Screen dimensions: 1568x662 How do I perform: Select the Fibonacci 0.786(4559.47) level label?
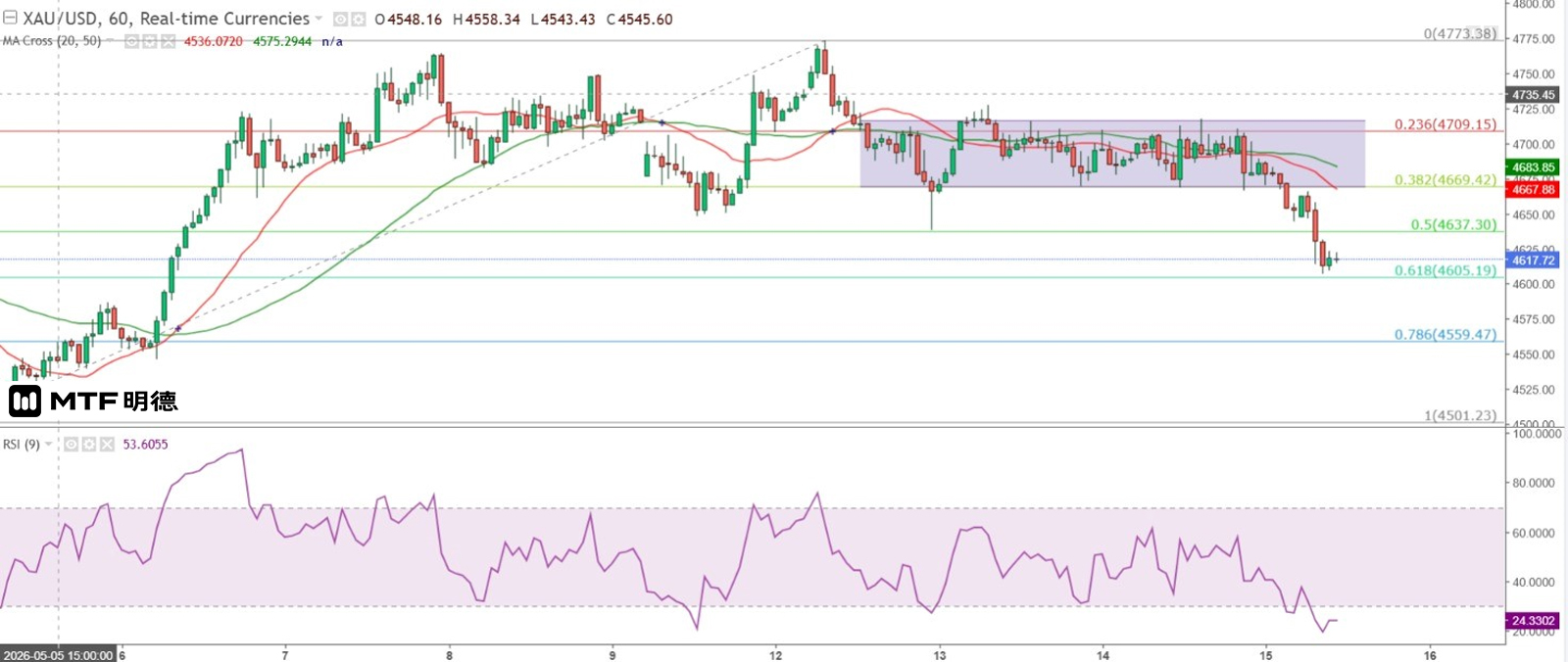pos(1445,334)
